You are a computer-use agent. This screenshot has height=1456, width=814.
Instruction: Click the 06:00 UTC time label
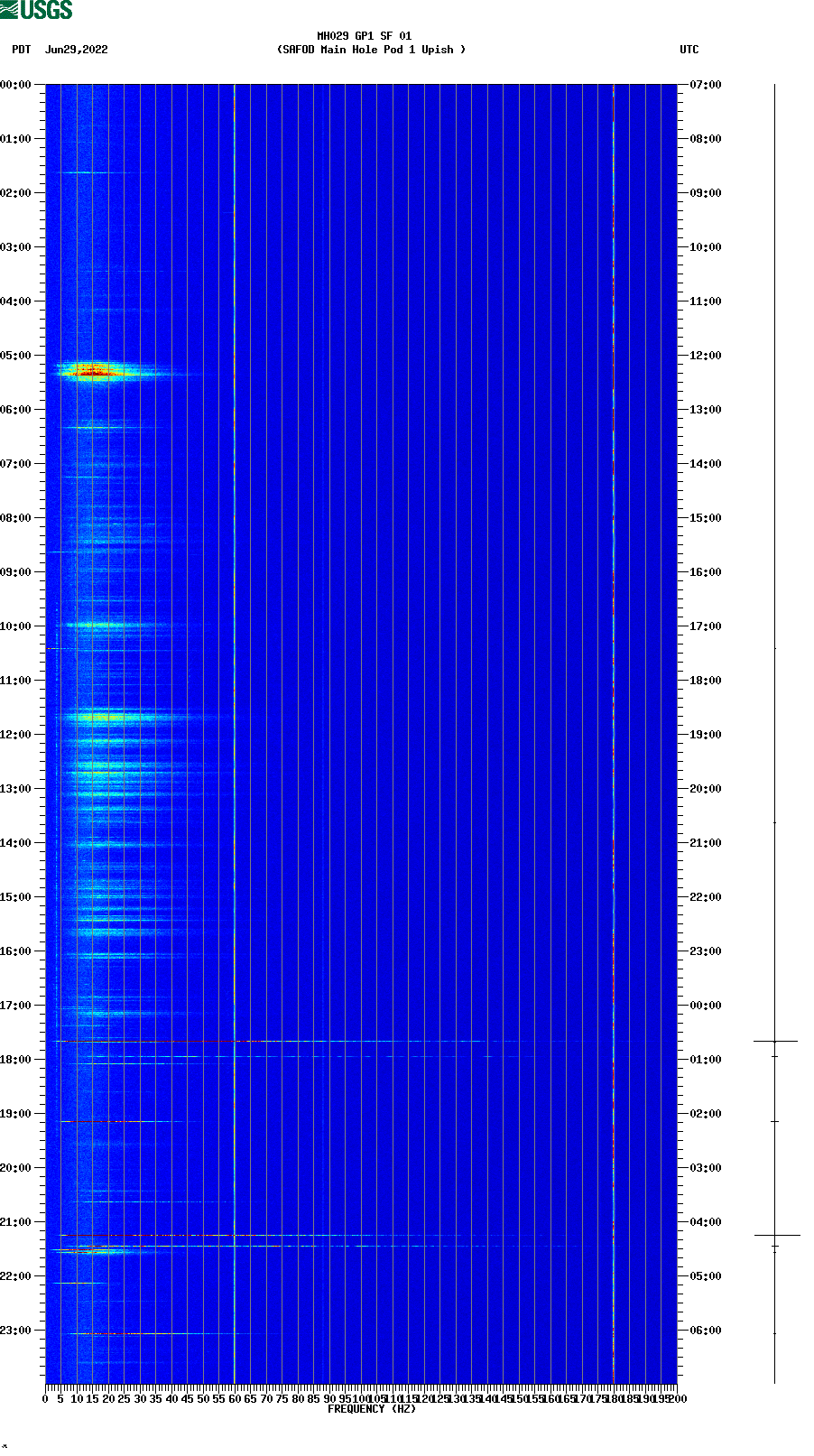pos(705,1331)
